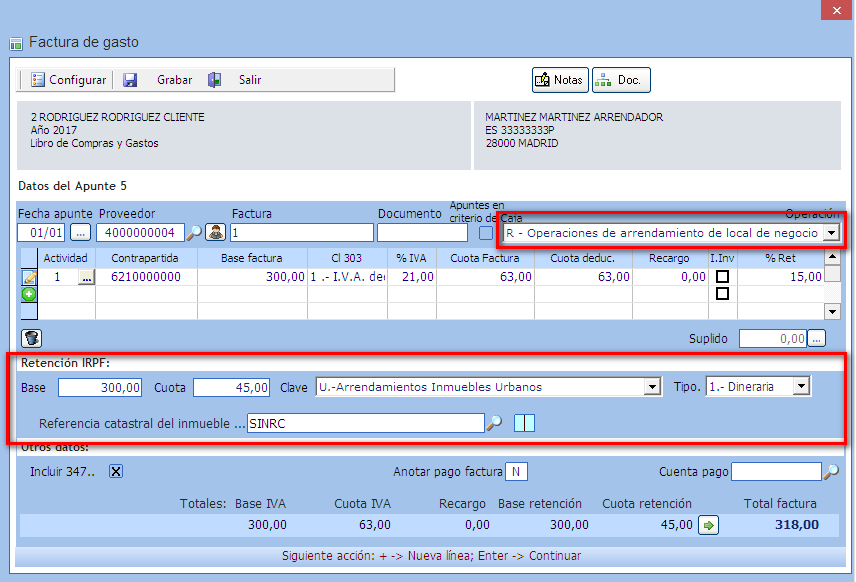Click the Configurar toolbar label
This screenshot has height=582, width=856.
point(78,80)
